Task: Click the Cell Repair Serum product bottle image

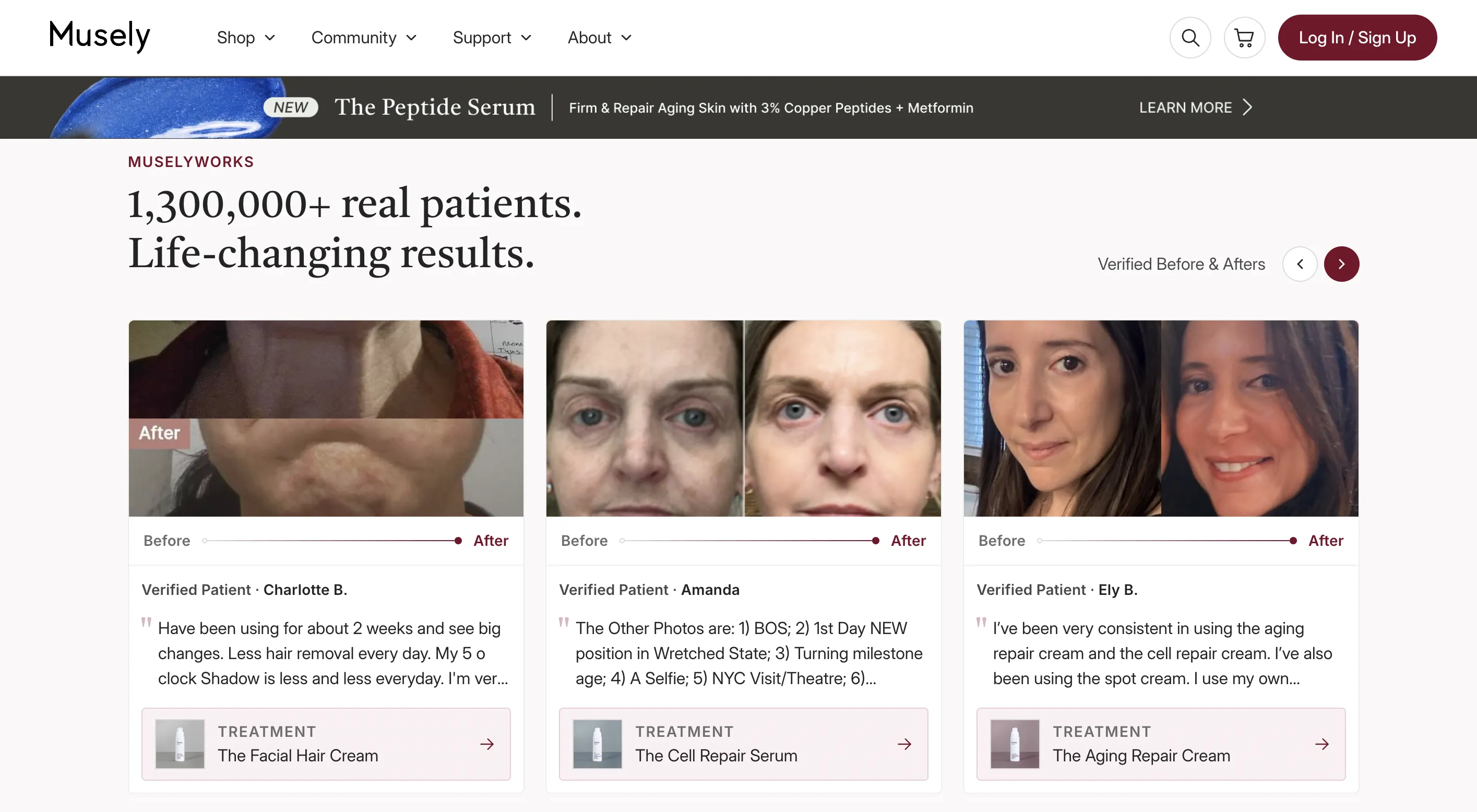Action: point(598,744)
